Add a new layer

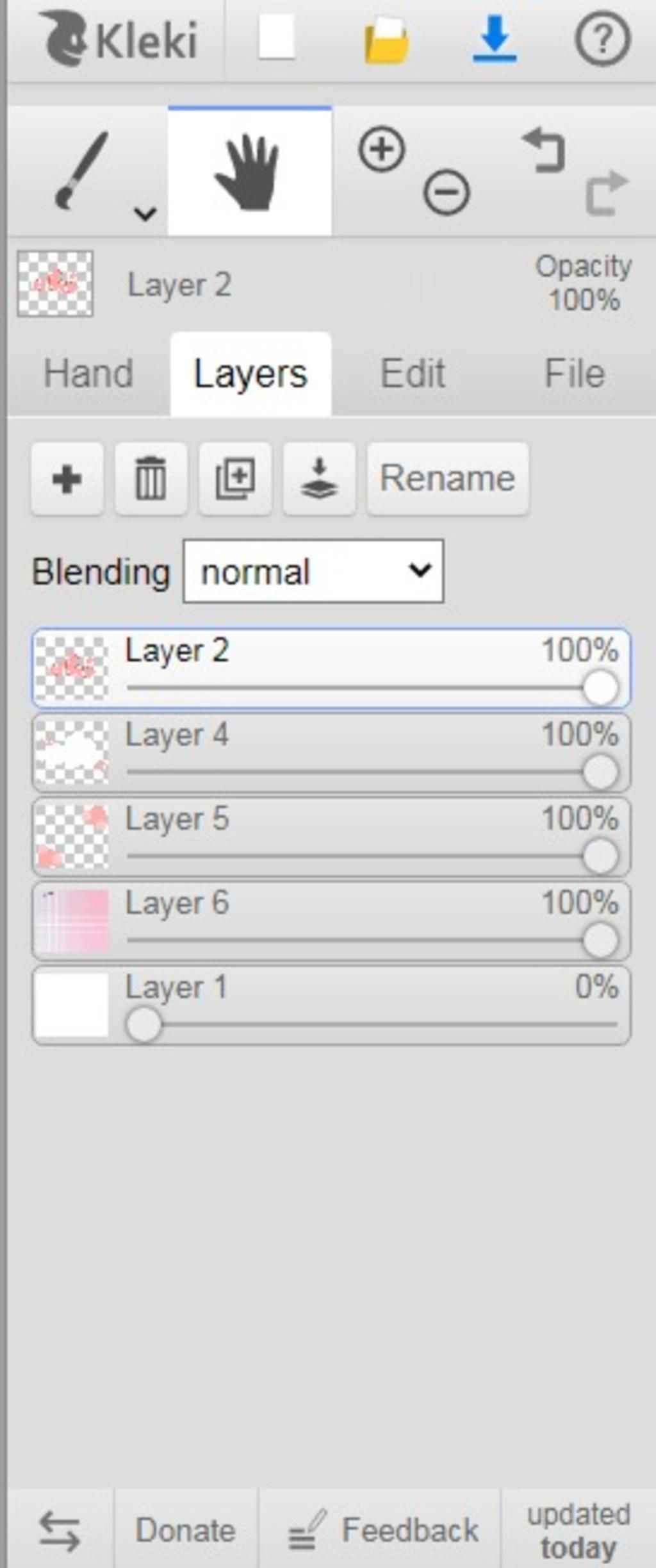click(x=67, y=478)
